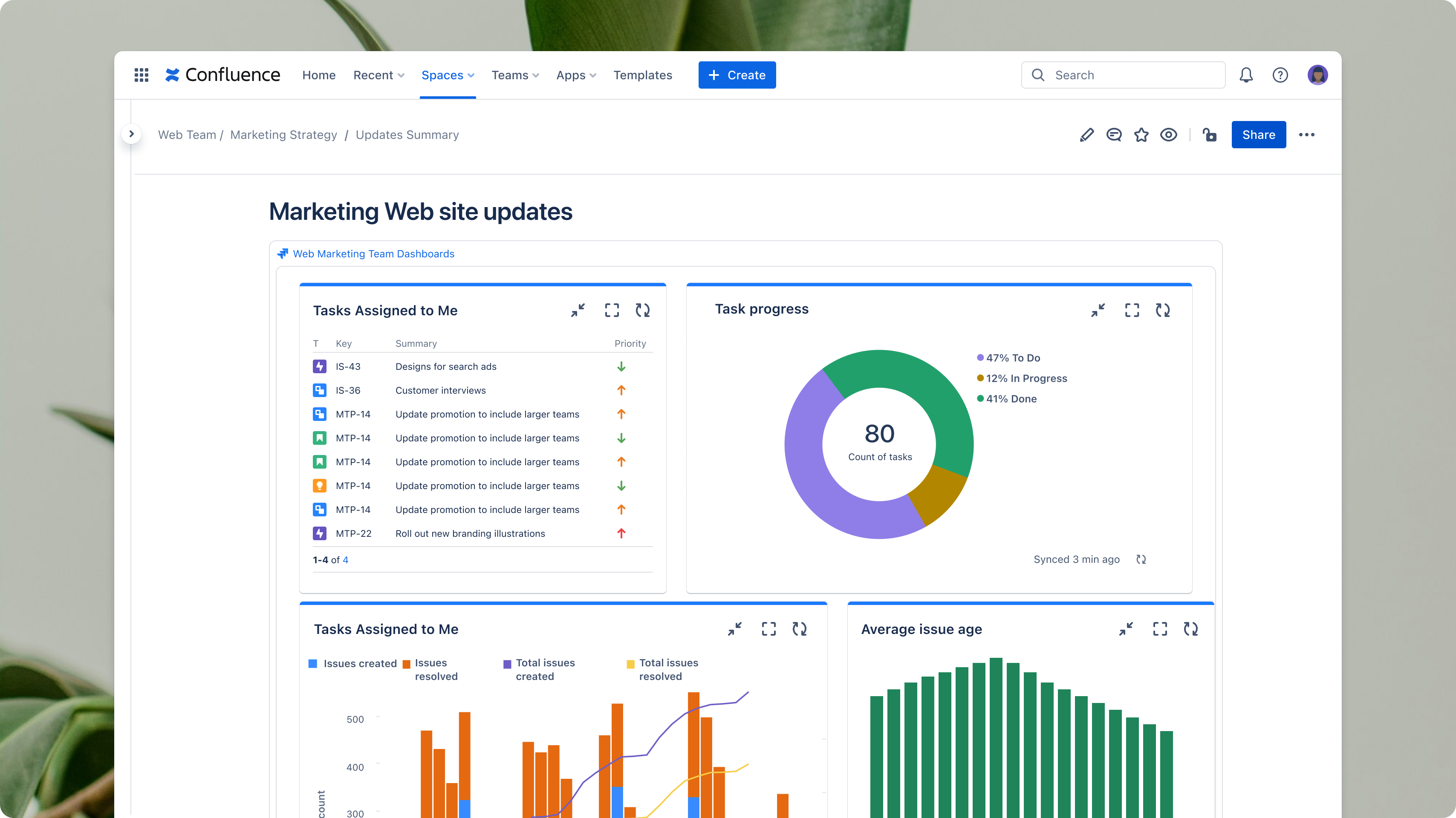
Task: Expand Task progress gadget to fullscreen
Action: pyautogui.click(x=1132, y=310)
